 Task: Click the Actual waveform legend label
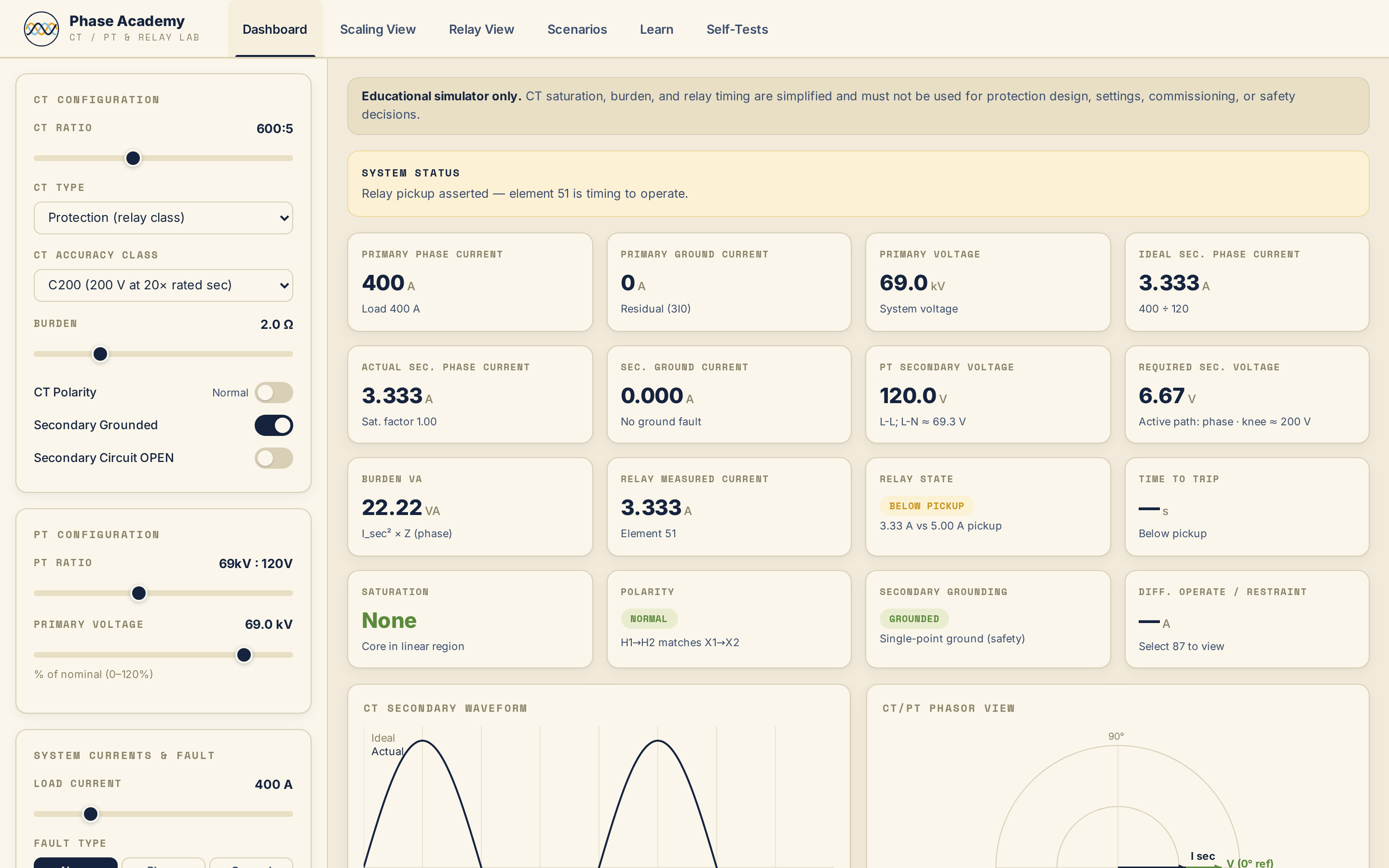(387, 751)
